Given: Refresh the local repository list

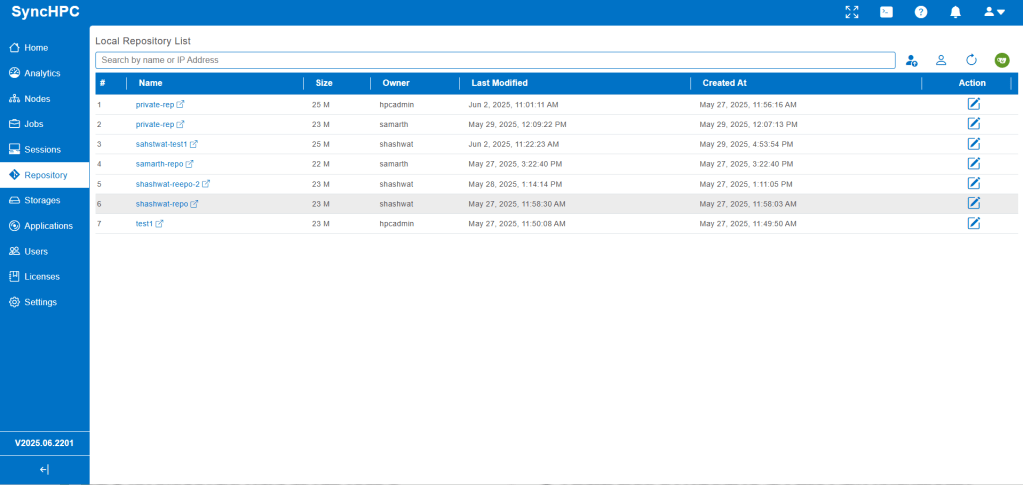Looking at the screenshot, I should [971, 60].
